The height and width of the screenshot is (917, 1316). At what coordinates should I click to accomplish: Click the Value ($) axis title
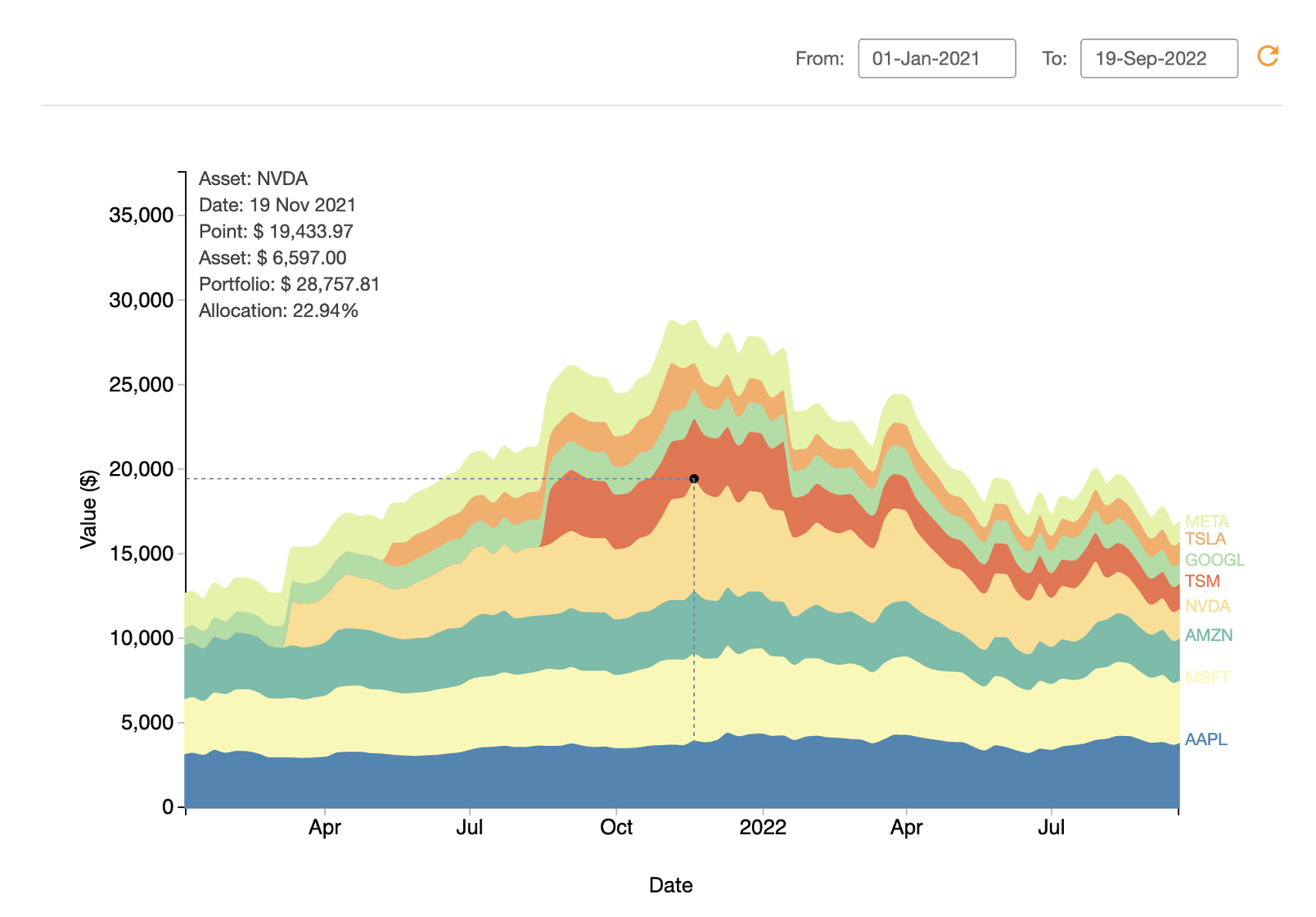(88, 509)
